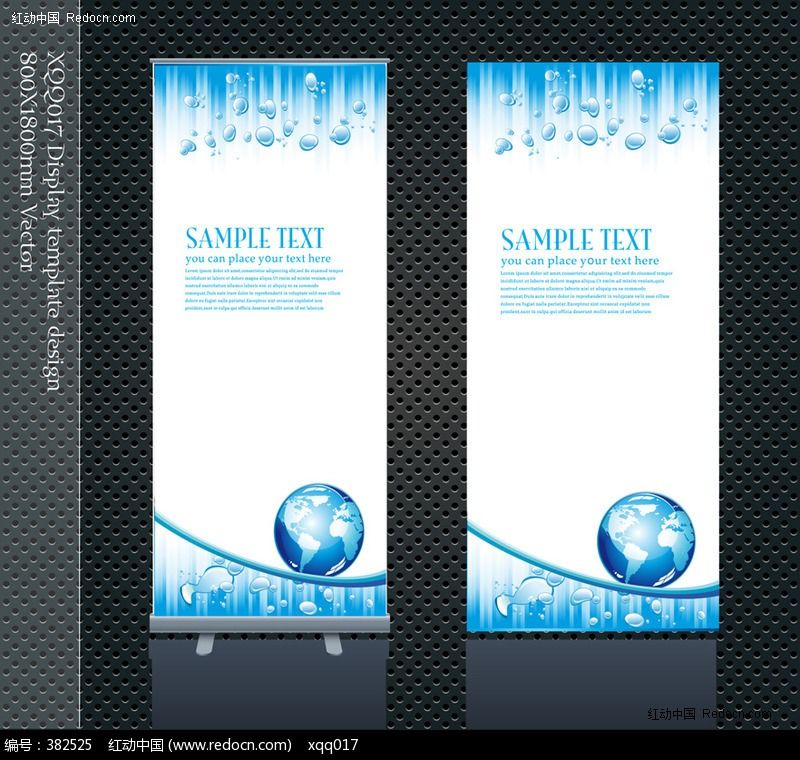Image resolution: width=800 pixels, height=760 pixels.
Task: Click the SAMPLE TEXT heading on the left banner
Action: pyautogui.click(x=255, y=238)
